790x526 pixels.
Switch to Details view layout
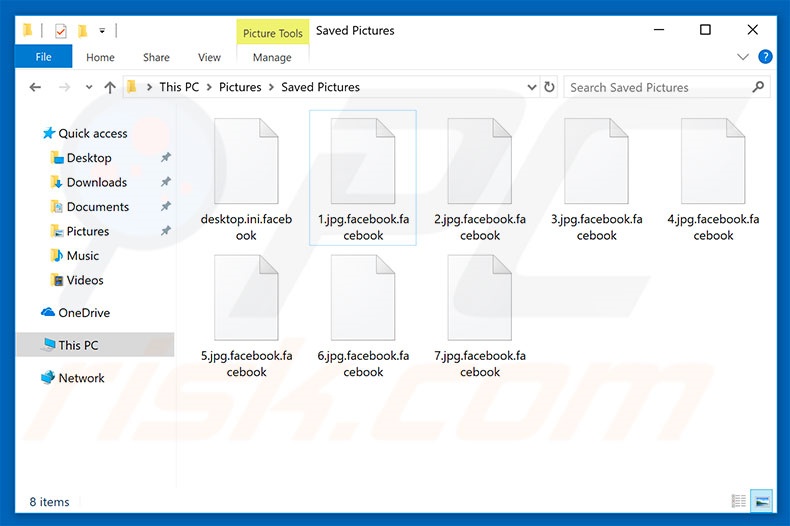click(739, 501)
